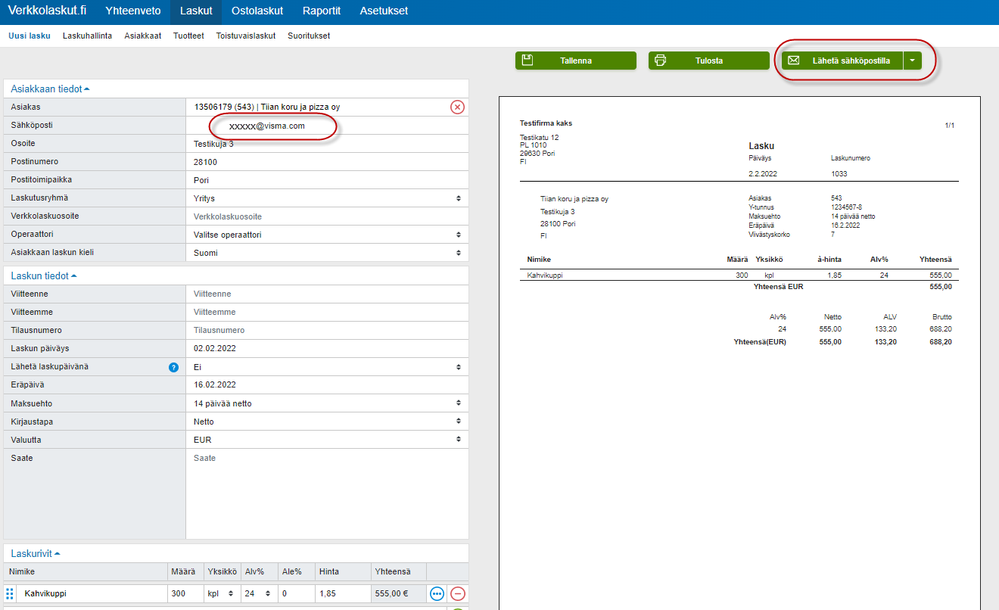This screenshot has height=610, width=999.
Task: Open the Asetukset main menu
Action: [384, 11]
